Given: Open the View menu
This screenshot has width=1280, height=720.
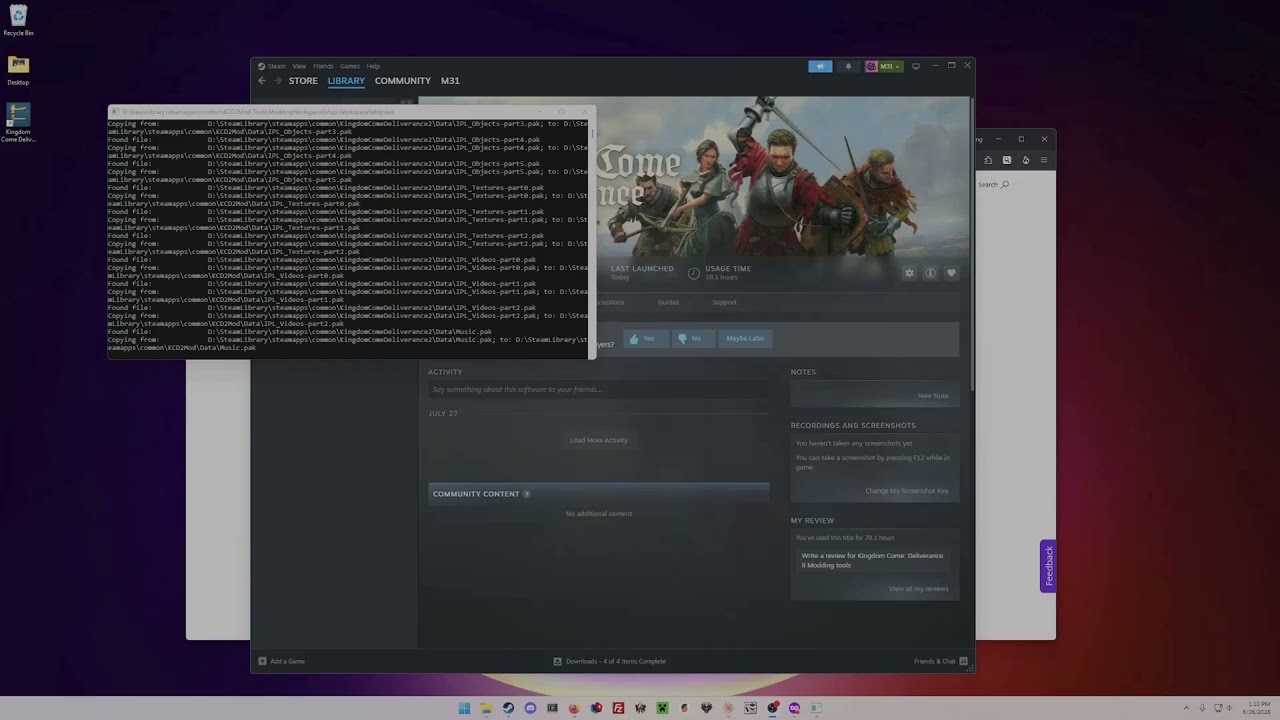Looking at the screenshot, I should (x=299, y=66).
